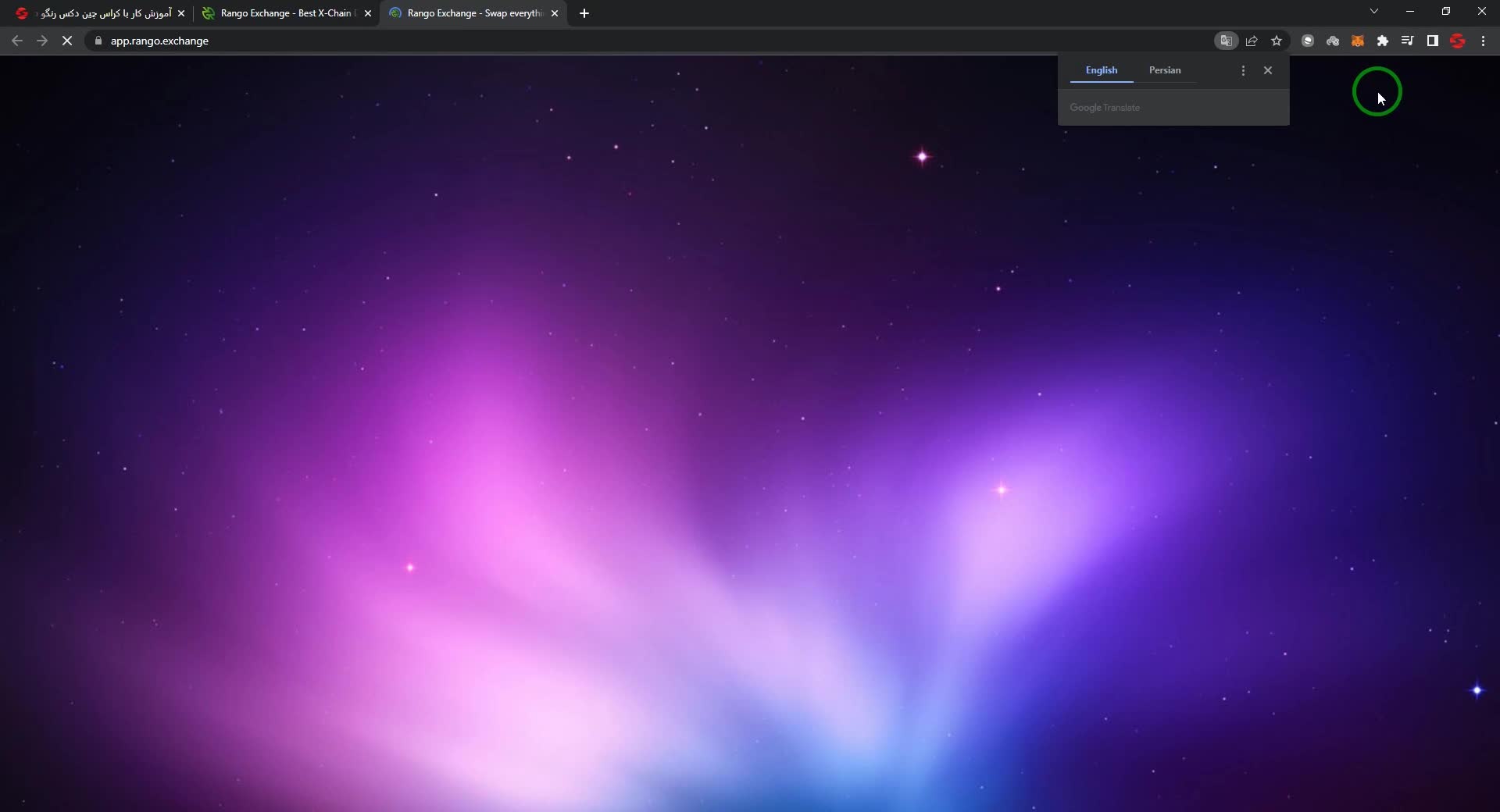The height and width of the screenshot is (812, 1500).
Task: Open a new browser tab
Action: 584,13
